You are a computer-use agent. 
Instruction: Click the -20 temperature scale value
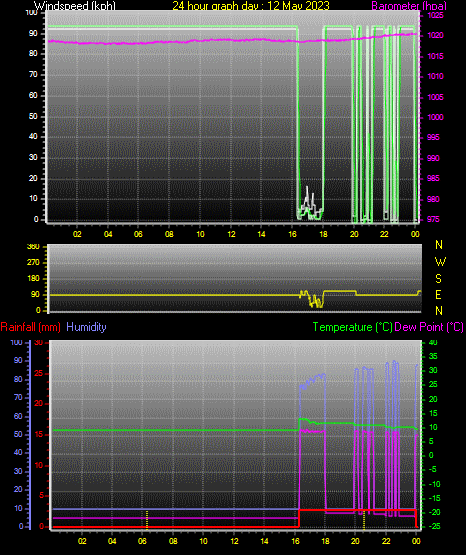click(435, 512)
